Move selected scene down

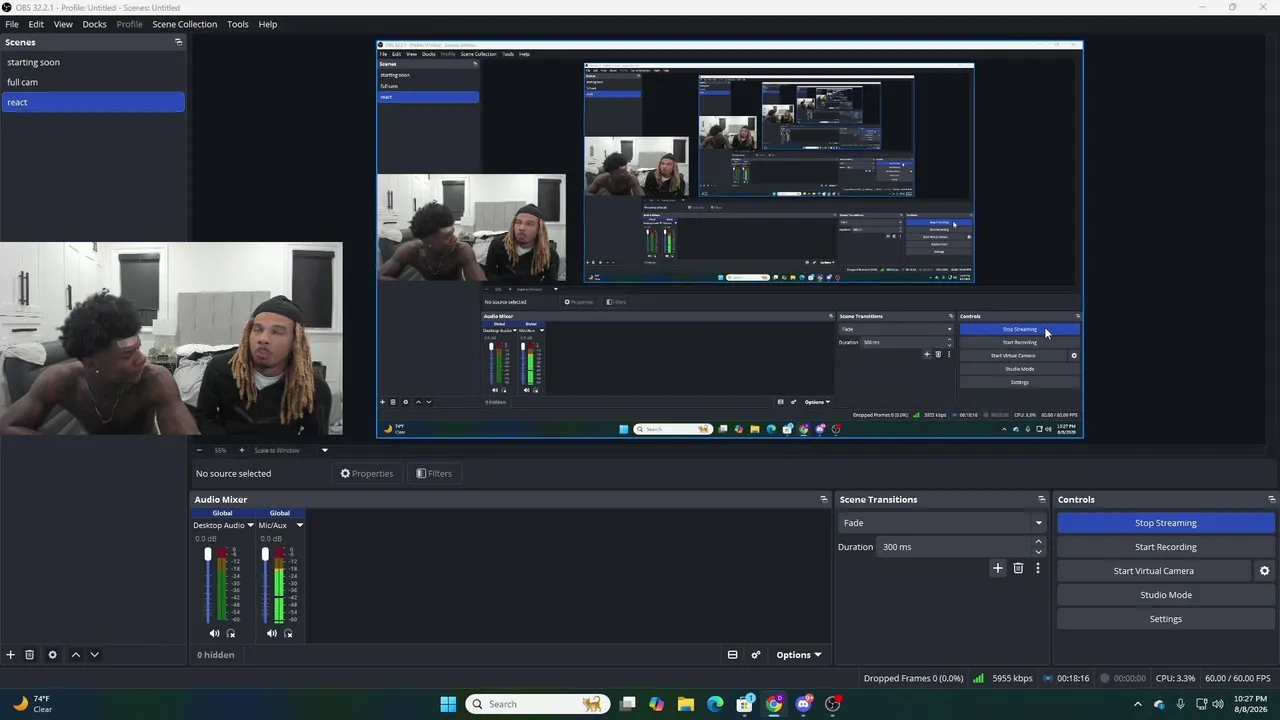tap(94, 655)
